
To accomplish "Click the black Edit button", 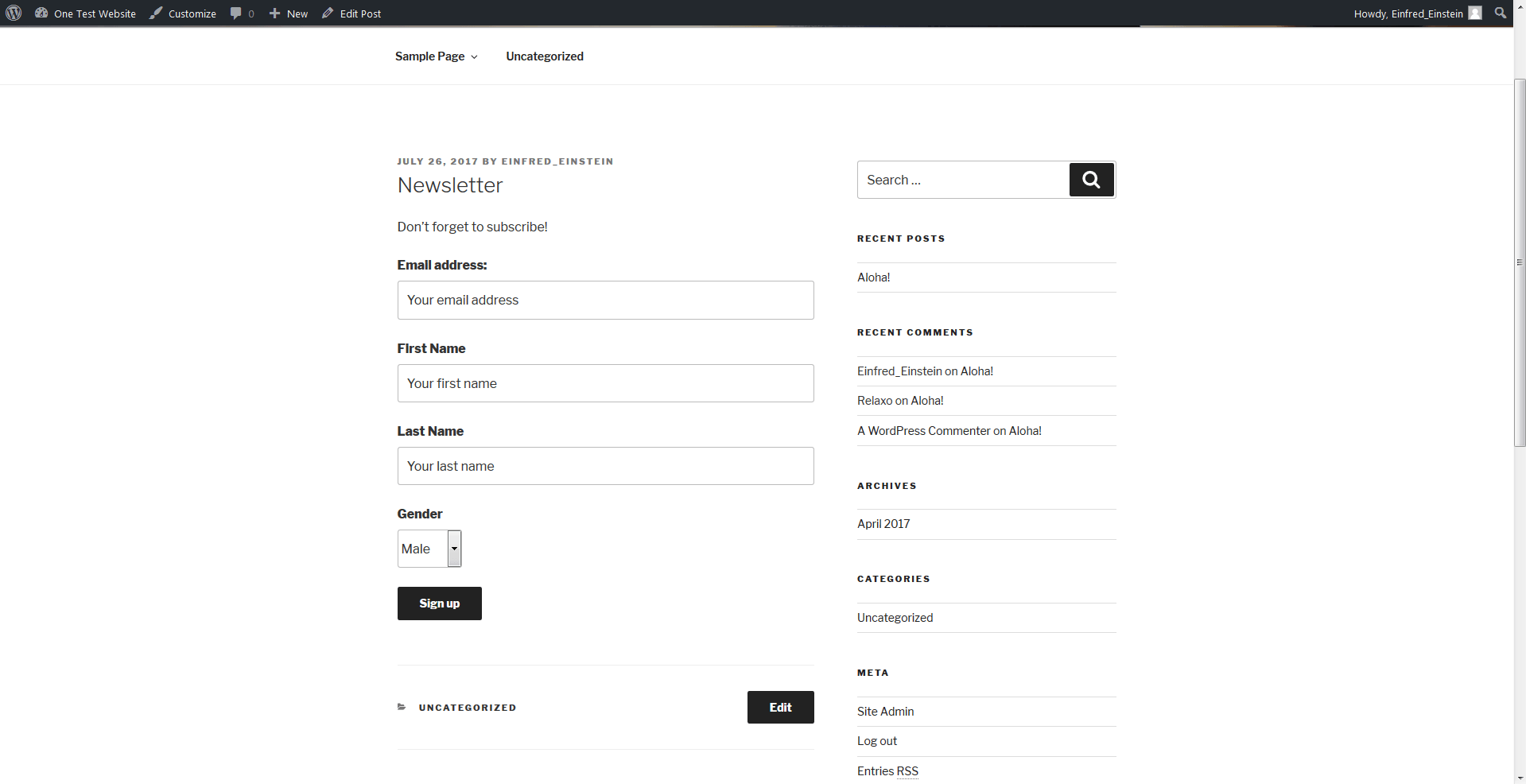I will coord(780,707).
